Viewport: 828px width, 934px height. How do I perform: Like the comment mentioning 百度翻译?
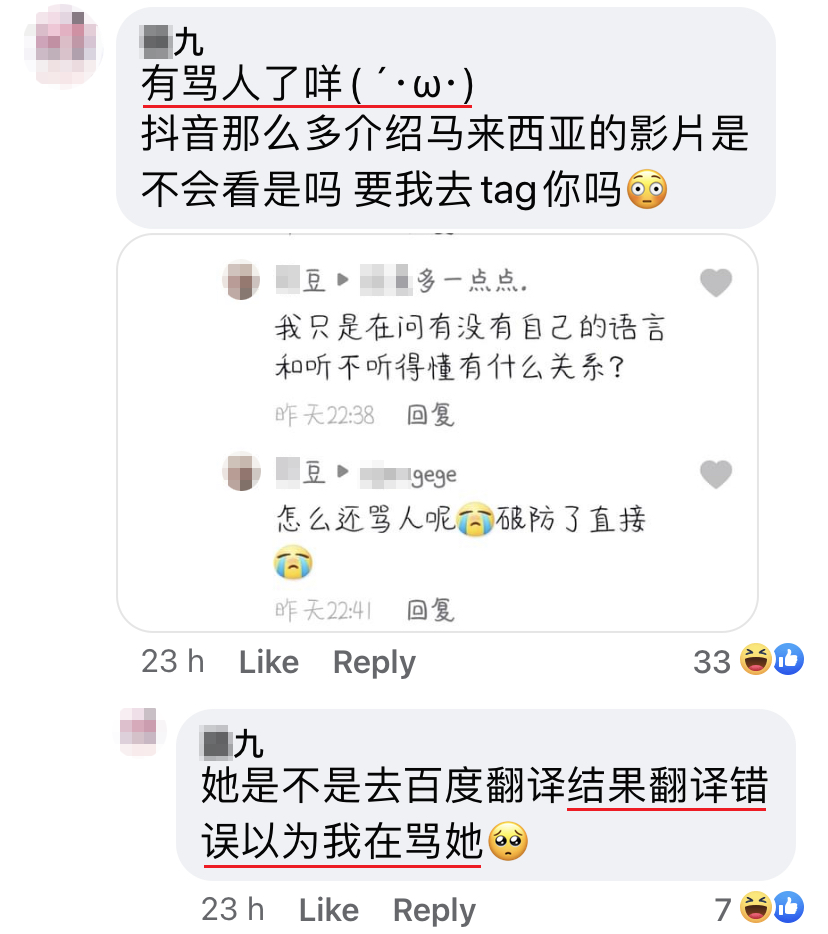point(329,910)
